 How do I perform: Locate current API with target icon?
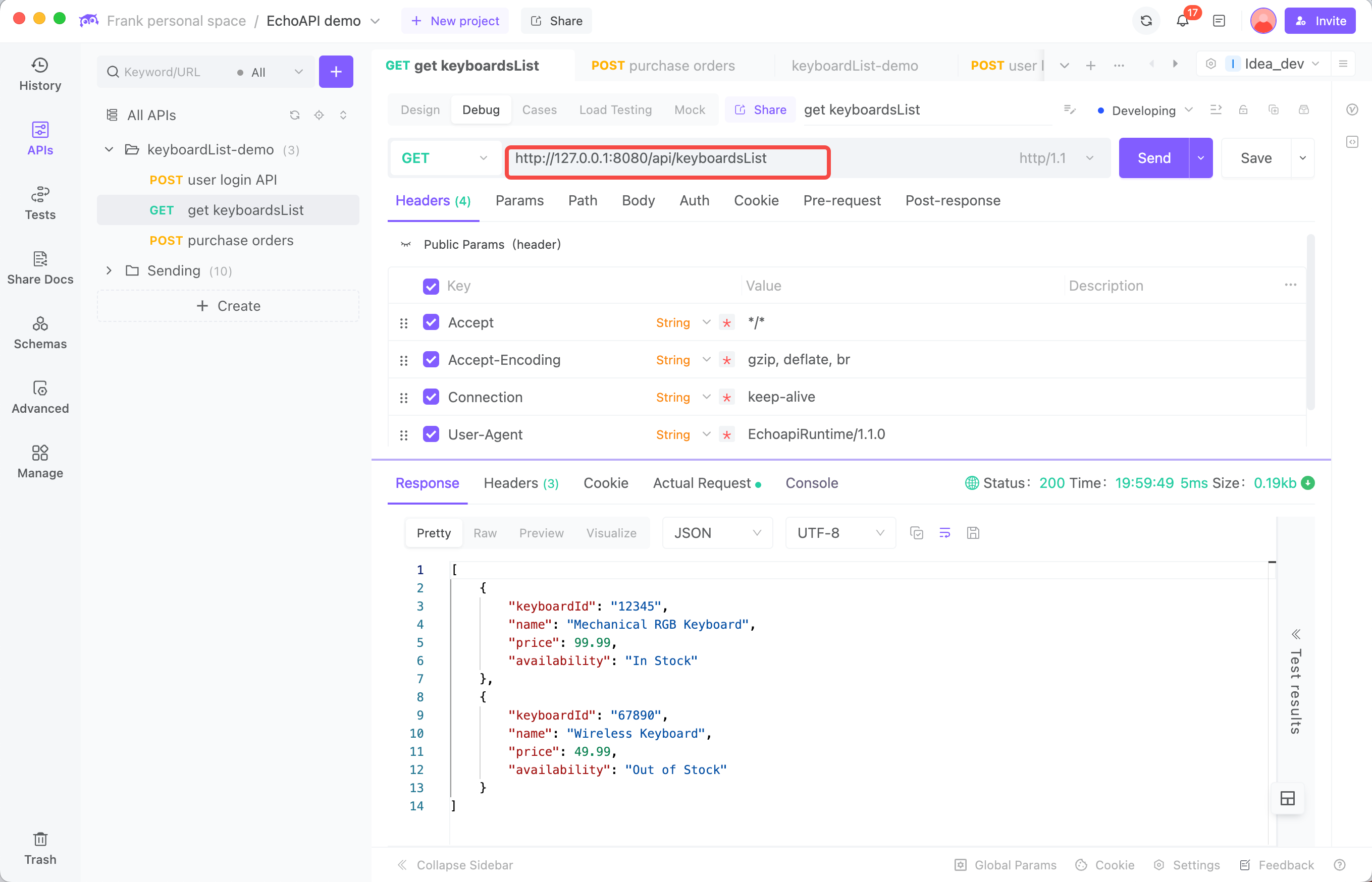click(x=319, y=115)
